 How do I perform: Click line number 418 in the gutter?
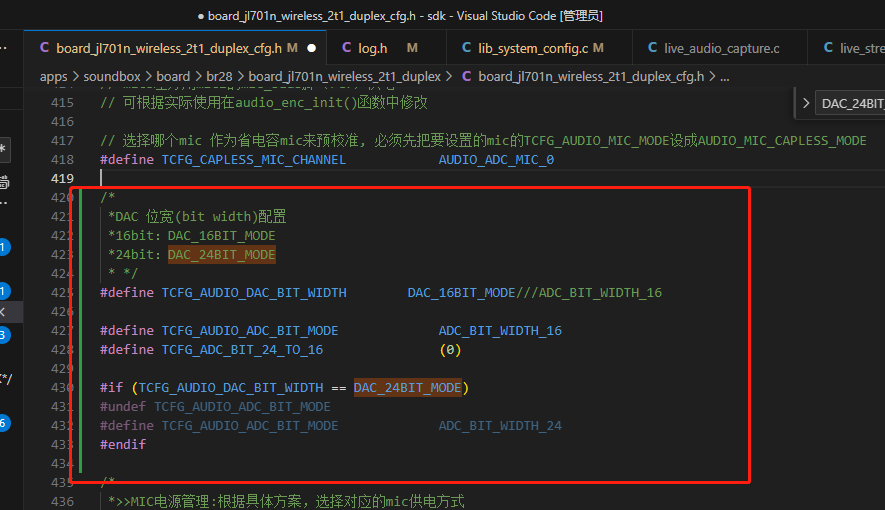(62, 160)
